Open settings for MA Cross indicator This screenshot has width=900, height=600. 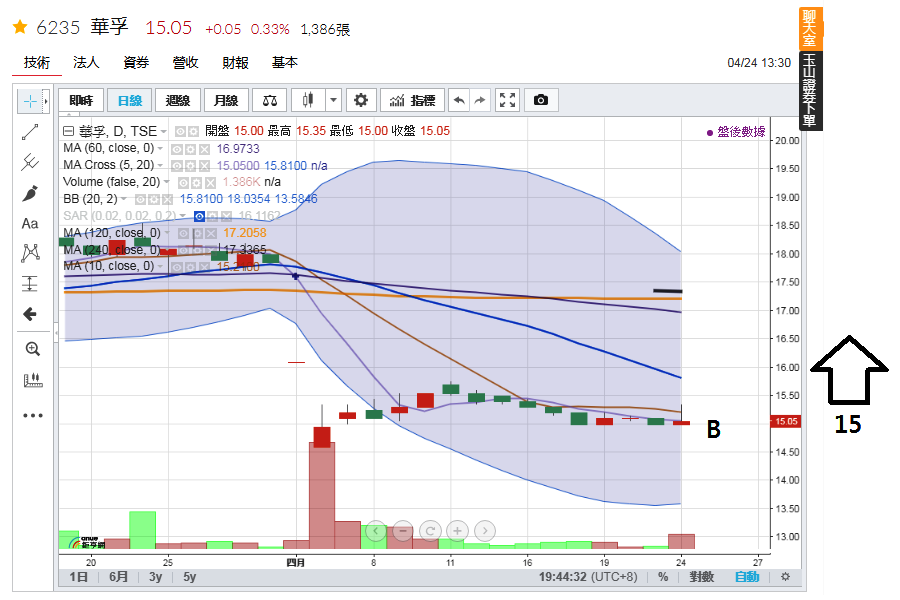191,166
